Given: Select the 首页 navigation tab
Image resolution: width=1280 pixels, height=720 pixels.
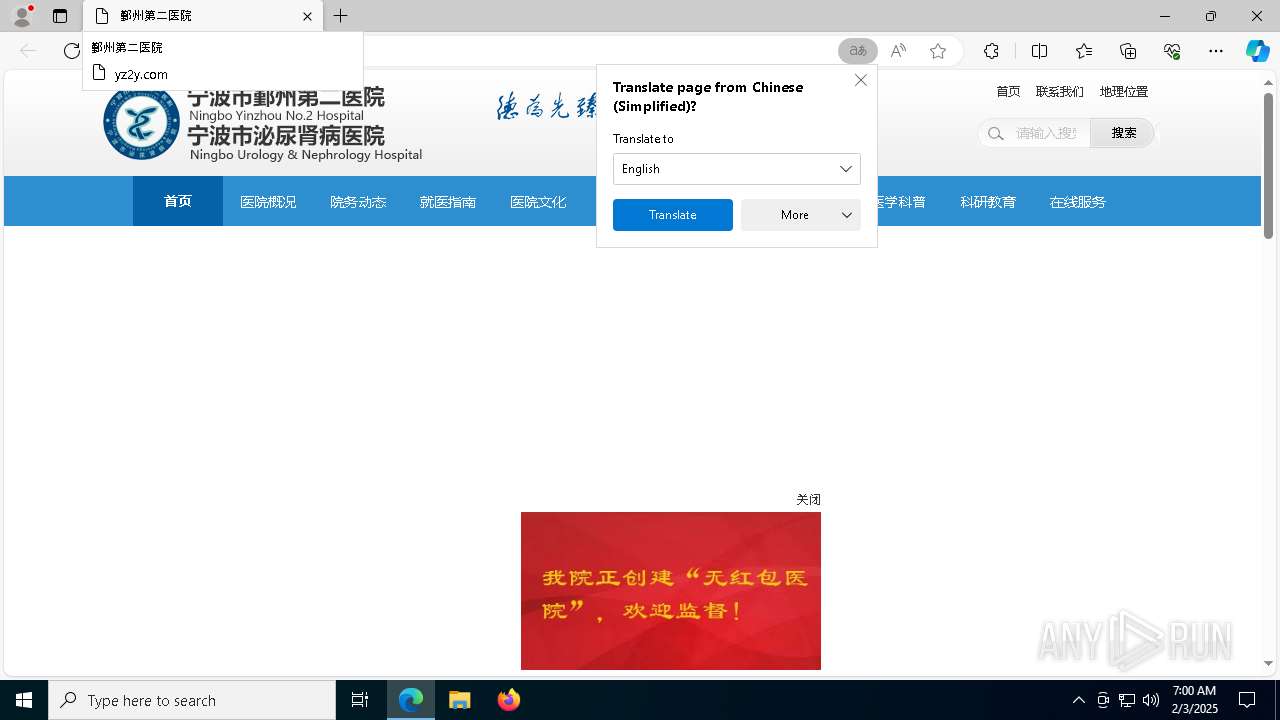Looking at the screenshot, I should 178,201.
